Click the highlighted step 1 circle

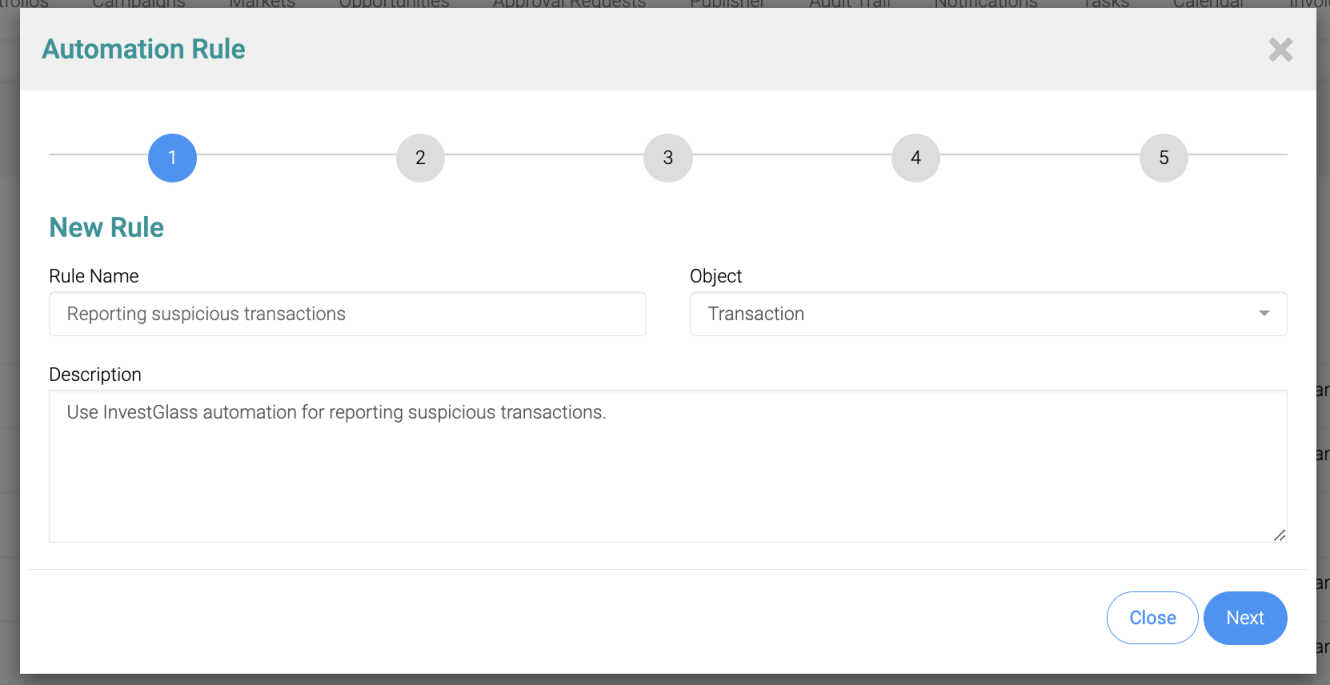click(x=172, y=157)
